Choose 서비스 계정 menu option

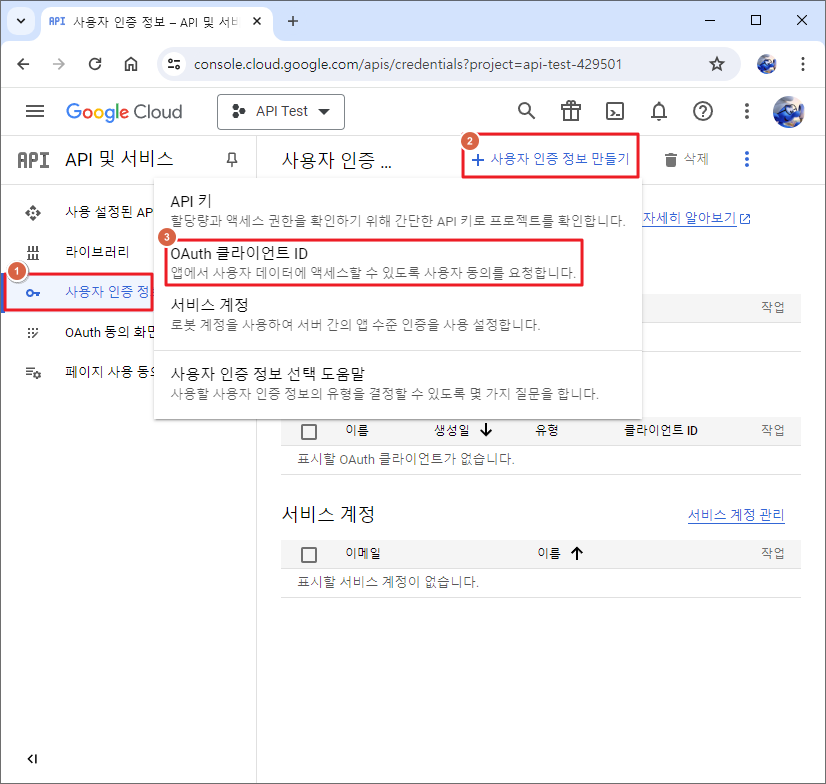coord(398,315)
